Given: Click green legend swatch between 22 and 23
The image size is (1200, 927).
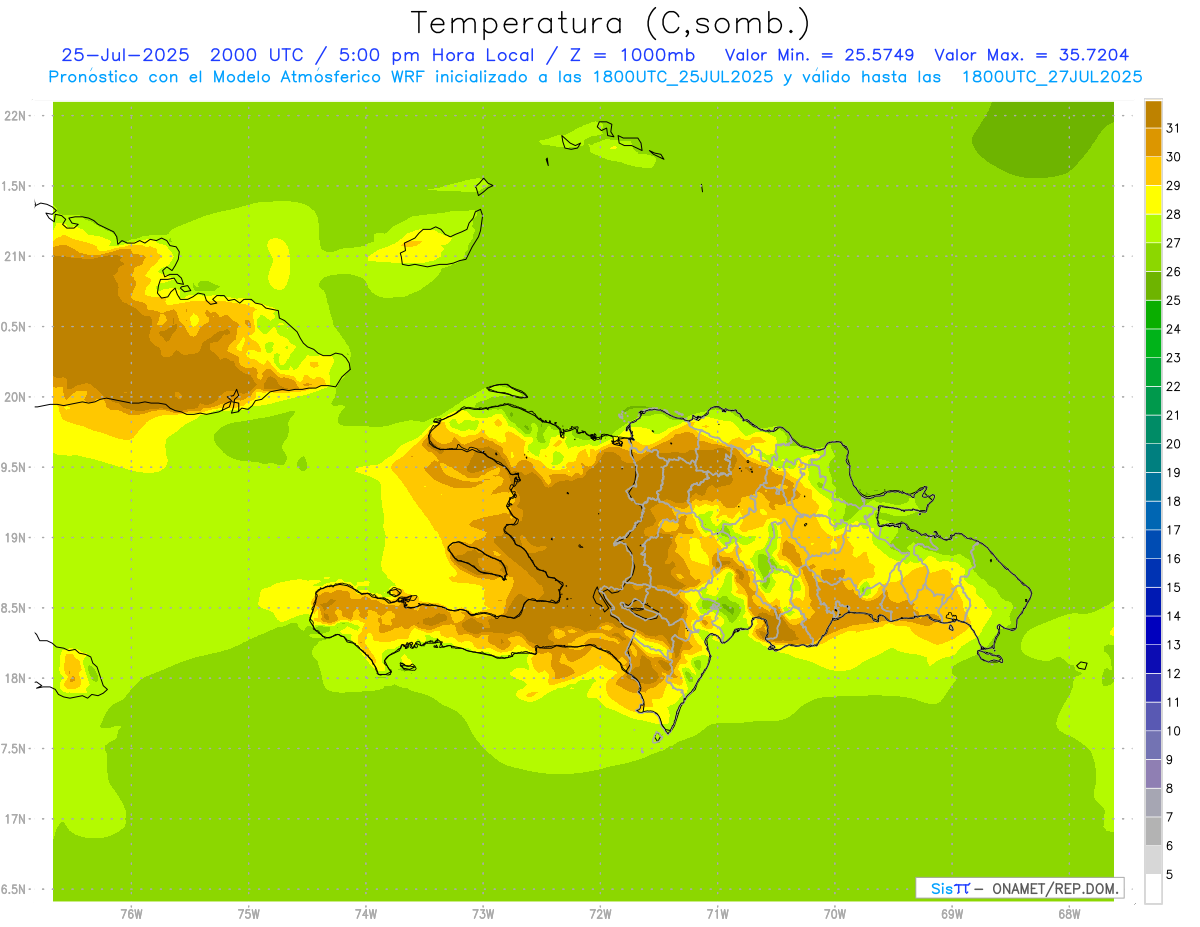Looking at the screenshot, I should 1153,372.
